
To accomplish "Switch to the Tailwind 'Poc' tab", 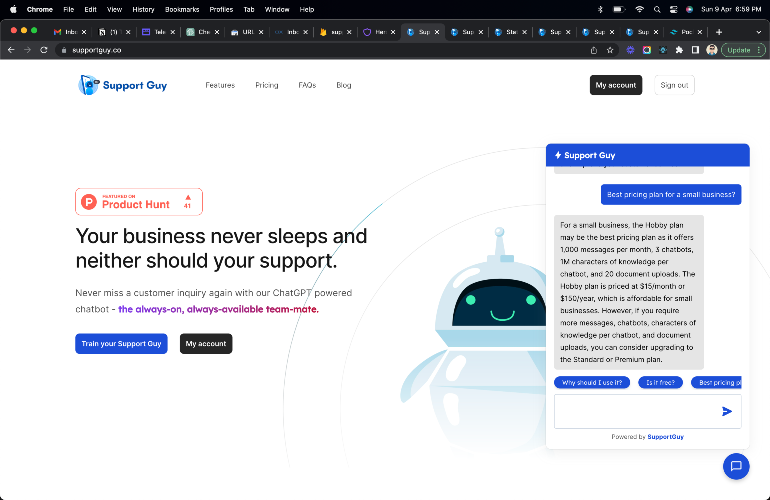I will tap(684, 32).
